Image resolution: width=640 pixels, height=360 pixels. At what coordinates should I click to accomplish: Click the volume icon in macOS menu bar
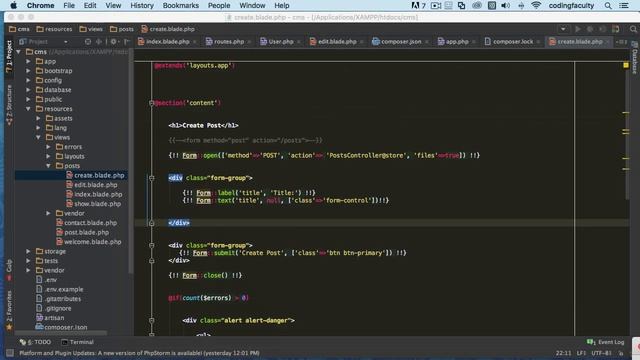coord(505,5)
